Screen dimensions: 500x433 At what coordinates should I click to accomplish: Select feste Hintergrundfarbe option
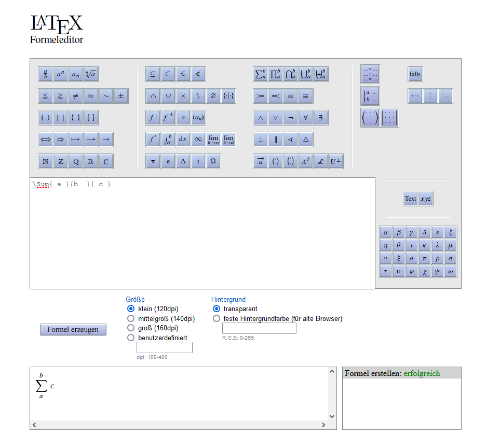tap(216, 318)
